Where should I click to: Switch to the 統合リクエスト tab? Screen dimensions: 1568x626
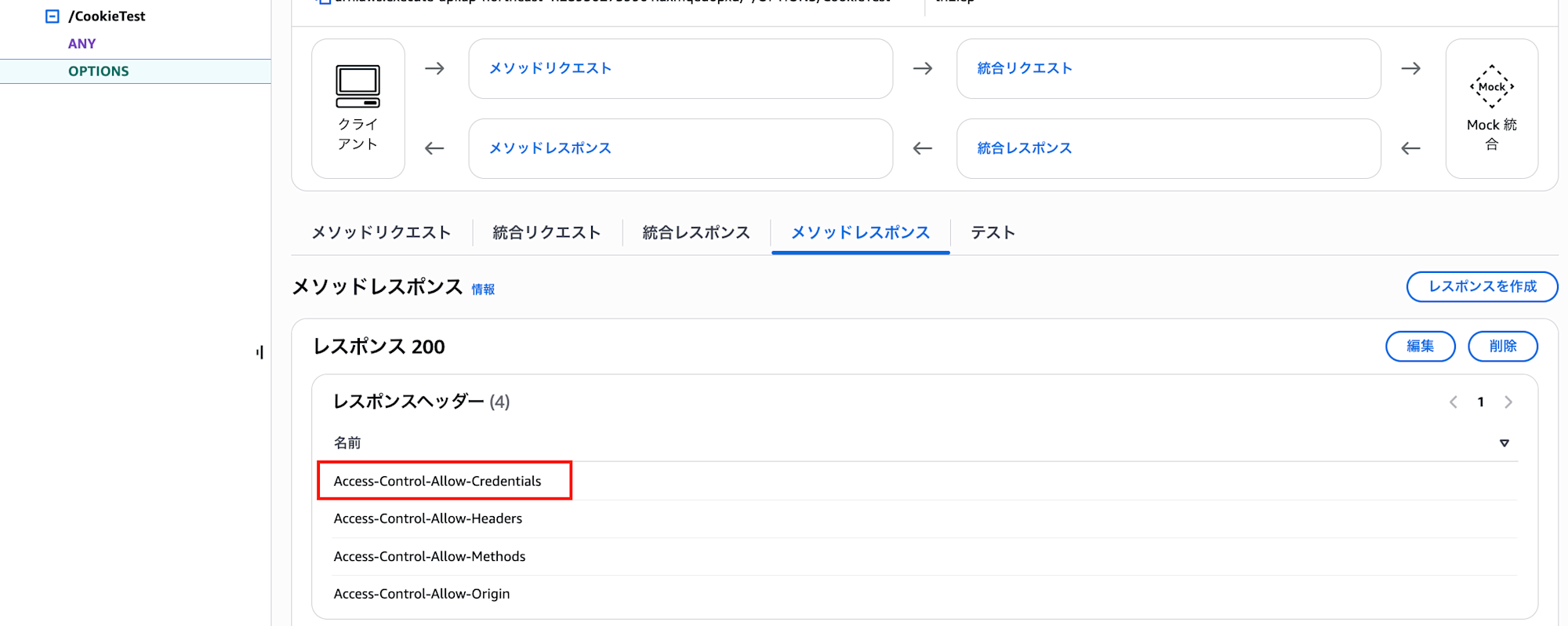pos(546,233)
